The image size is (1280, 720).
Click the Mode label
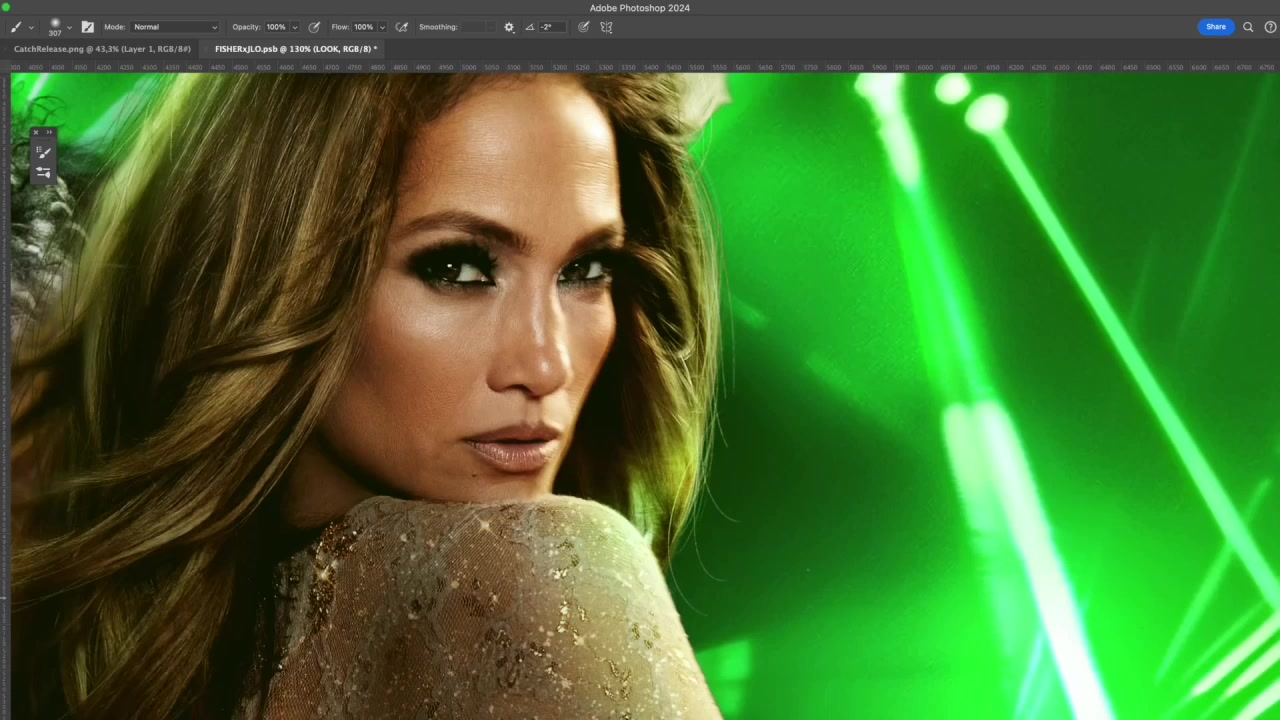114,27
